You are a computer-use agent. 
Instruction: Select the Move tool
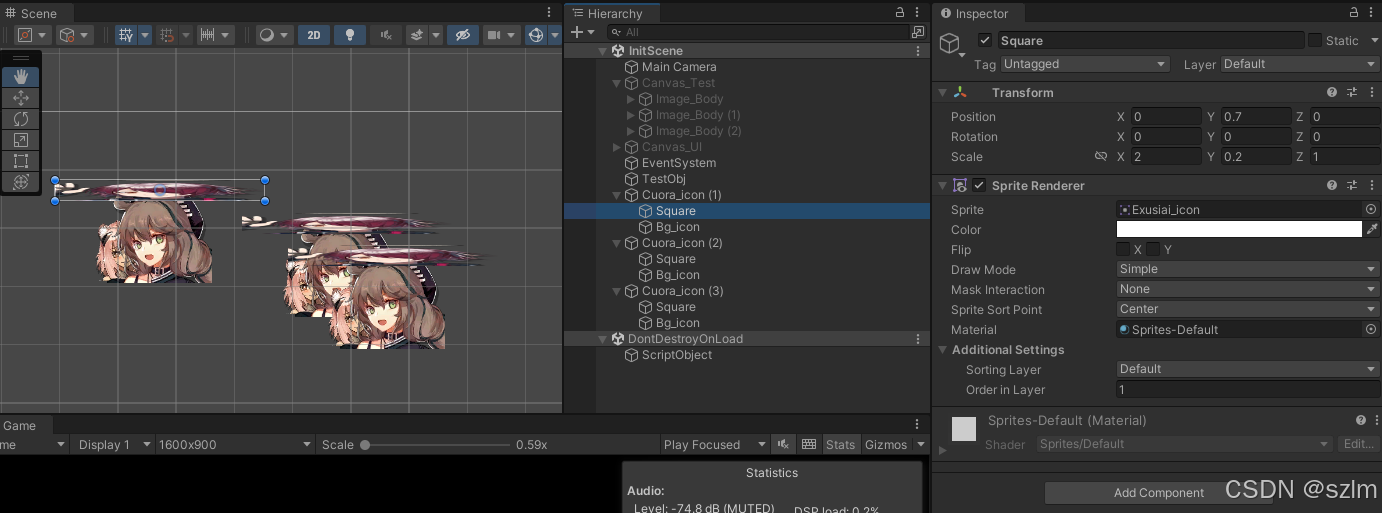(x=21, y=98)
